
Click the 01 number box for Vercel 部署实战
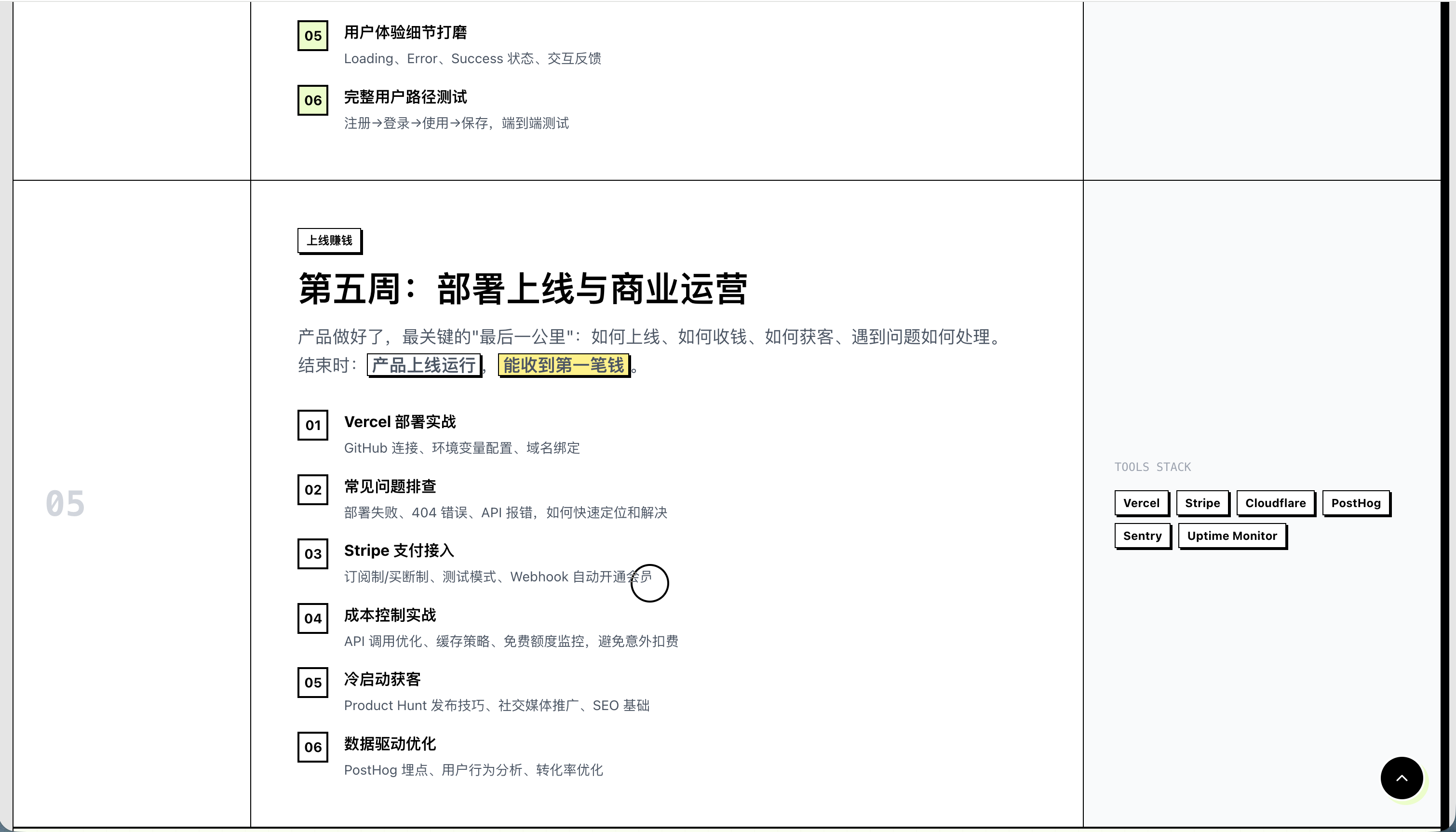pyautogui.click(x=312, y=425)
